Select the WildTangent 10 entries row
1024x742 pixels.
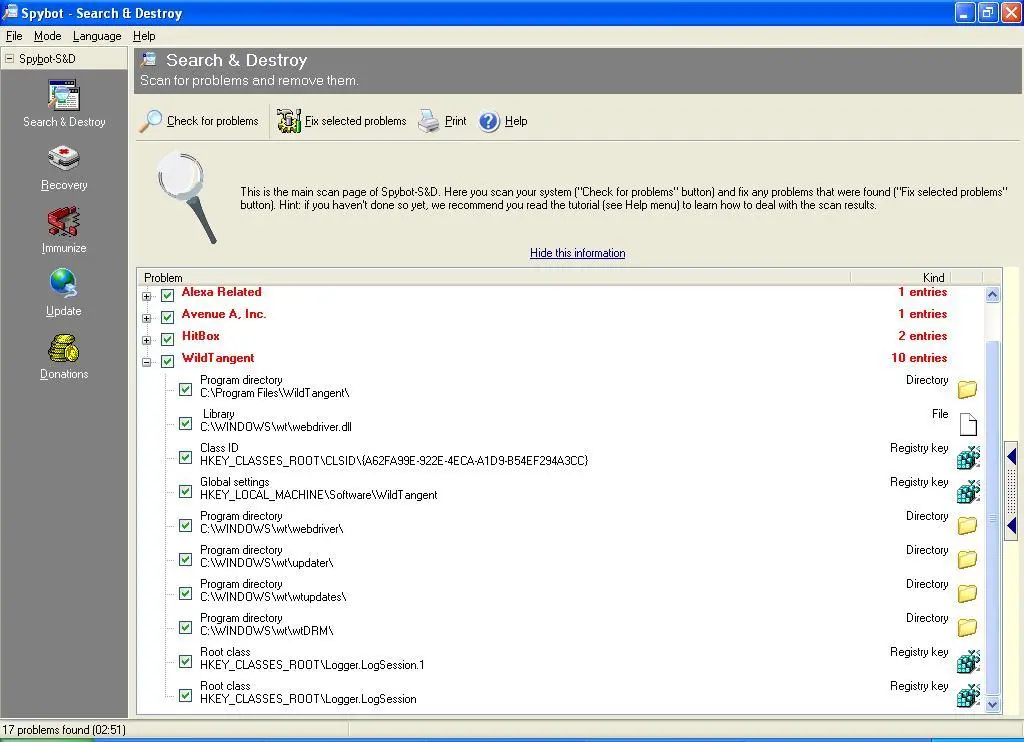561,358
